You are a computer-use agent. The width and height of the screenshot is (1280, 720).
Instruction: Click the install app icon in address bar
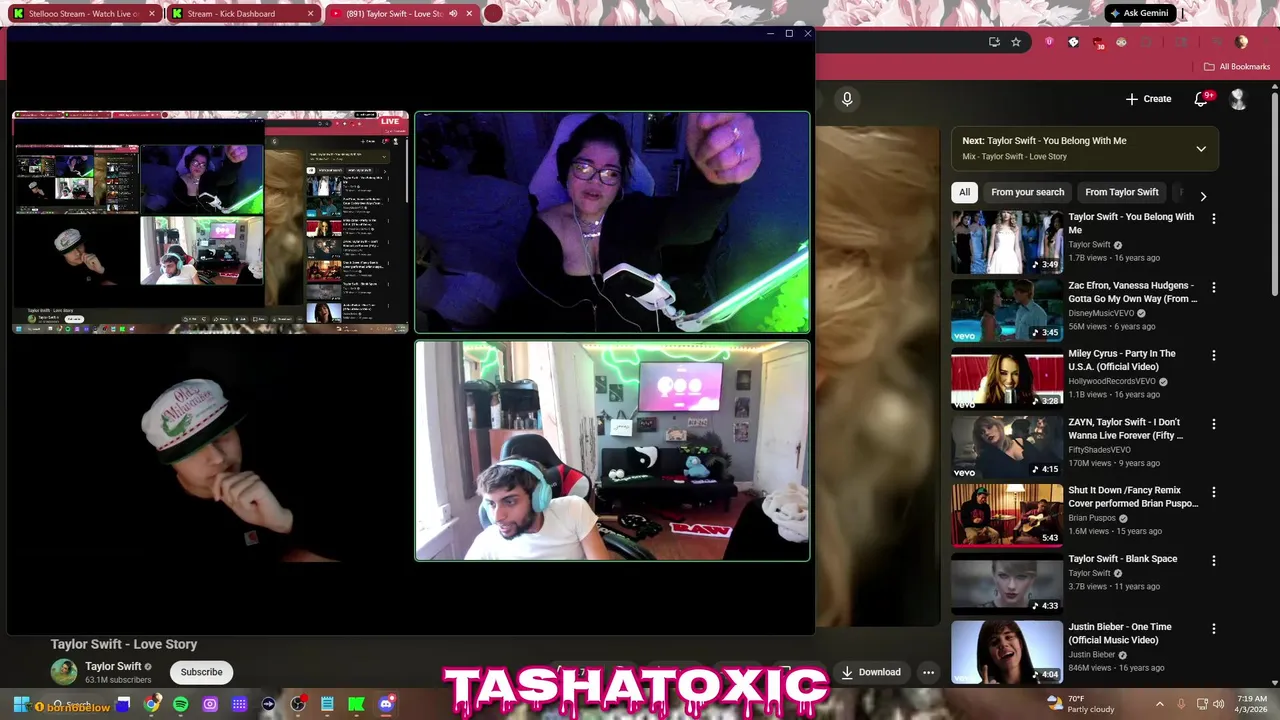(994, 42)
